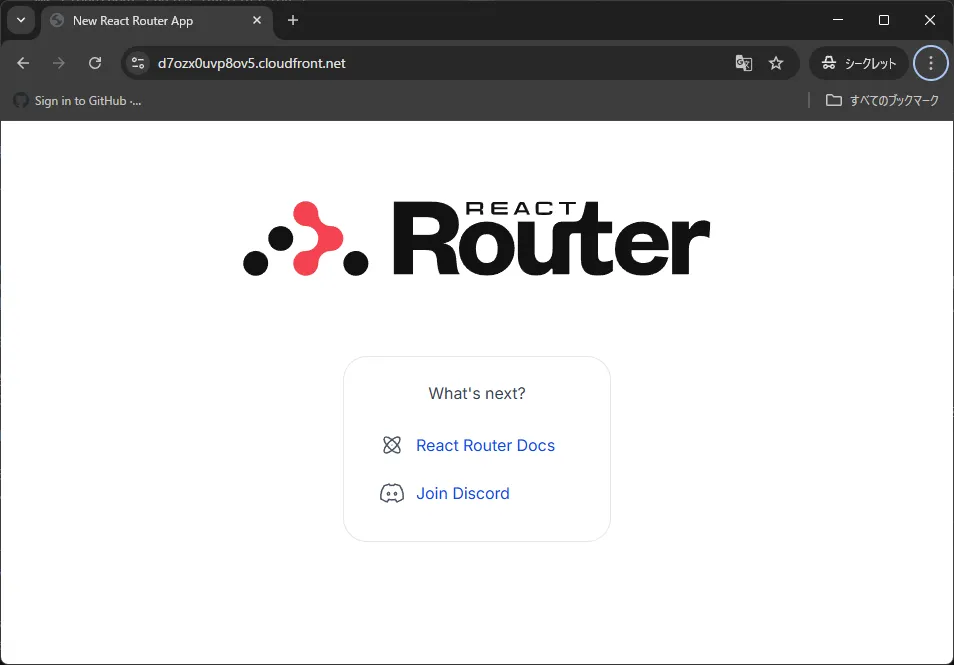Screen dimensions: 954x665
Task: Click the シークレット incognito button
Action: click(x=859, y=63)
